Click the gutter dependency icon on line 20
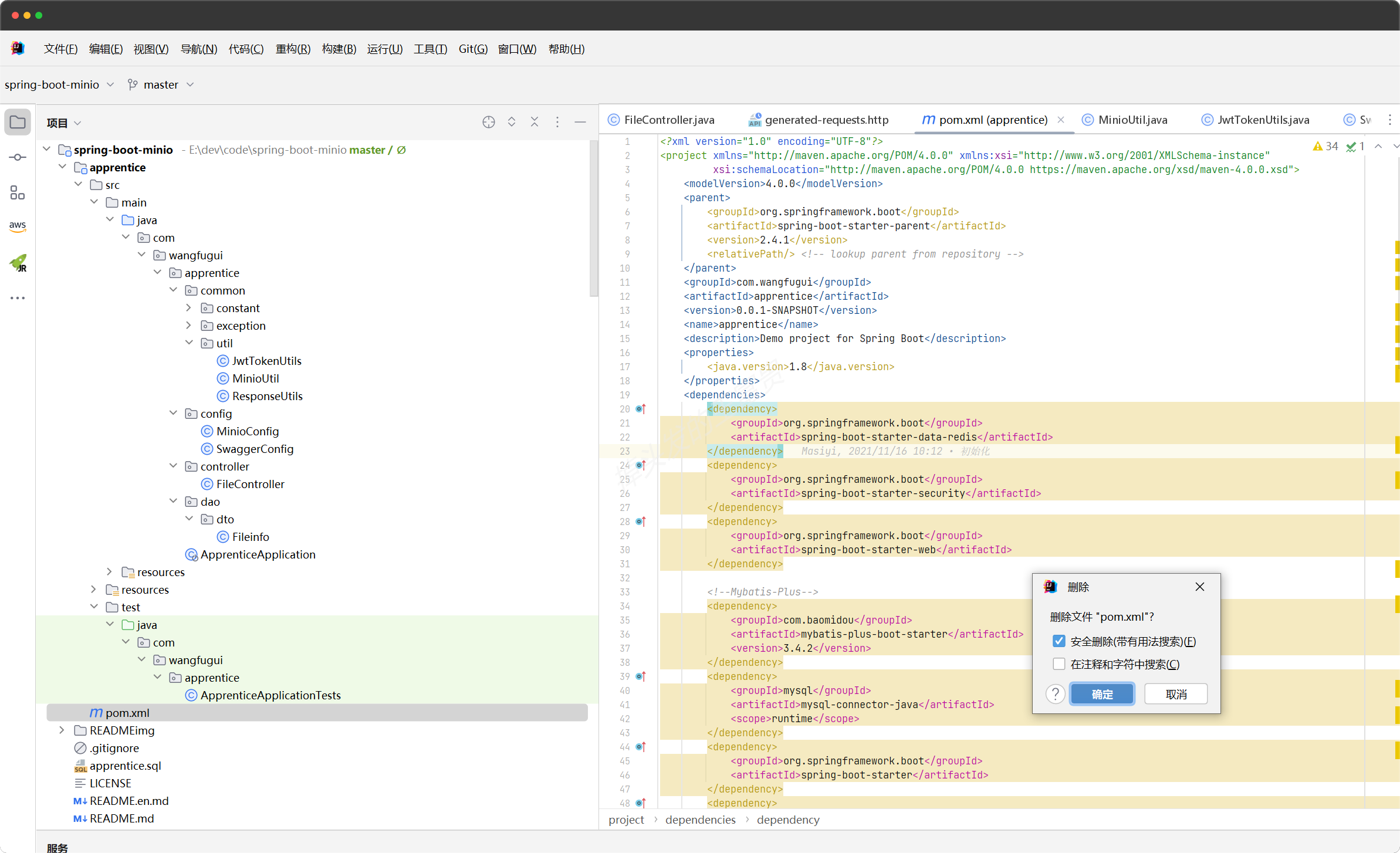This screenshot has height=853, width=1400. 641,409
